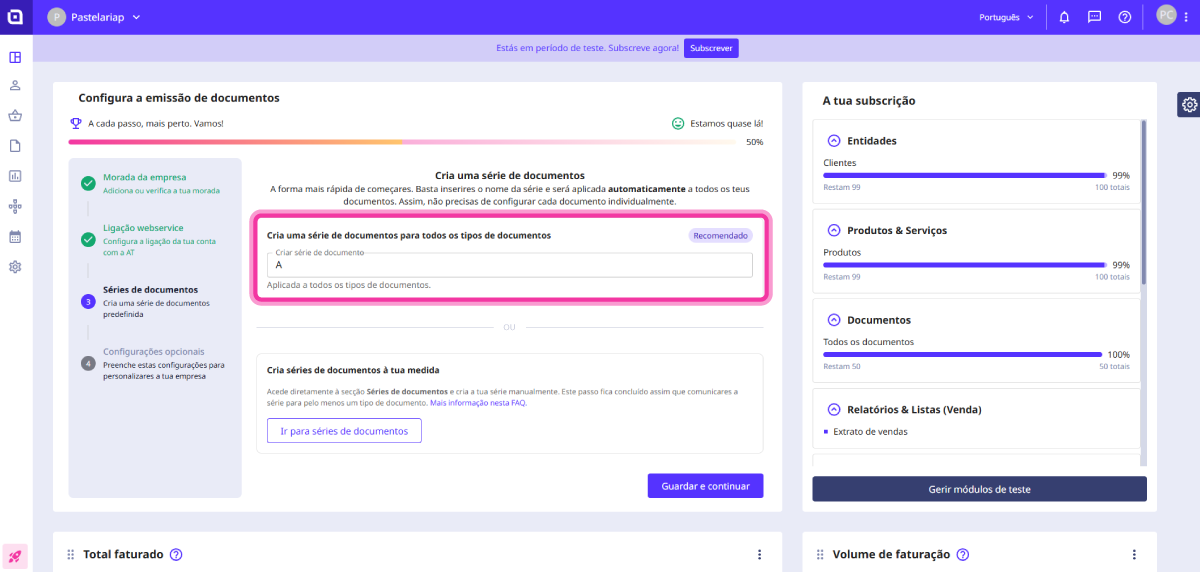1200x572 pixels.
Task: Open three-dot menu of Volume de faturação widget
Action: tap(1134, 554)
